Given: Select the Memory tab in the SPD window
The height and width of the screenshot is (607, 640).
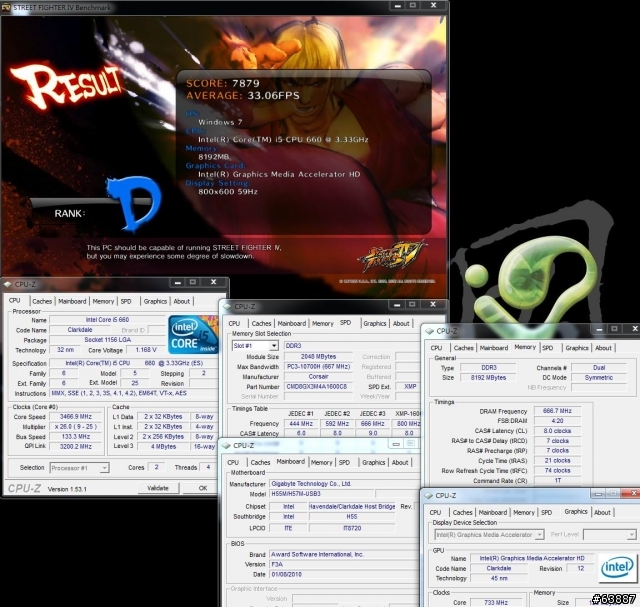Looking at the screenshot, I should 322,323.
